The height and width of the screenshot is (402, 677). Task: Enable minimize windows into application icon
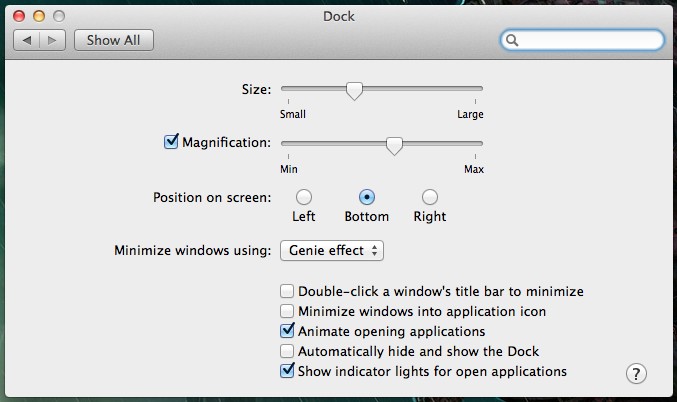(x=287, y=311)
